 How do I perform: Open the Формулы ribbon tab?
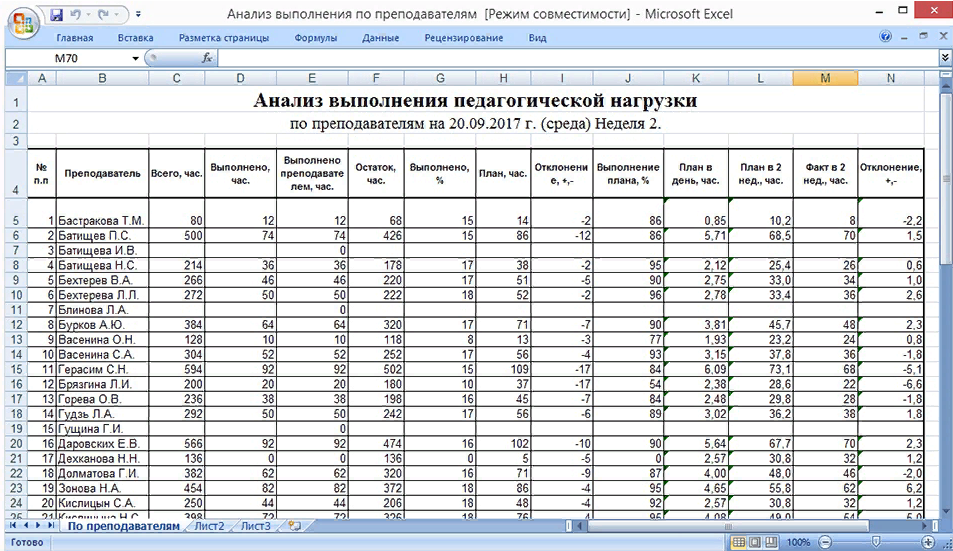coord(315,38)
